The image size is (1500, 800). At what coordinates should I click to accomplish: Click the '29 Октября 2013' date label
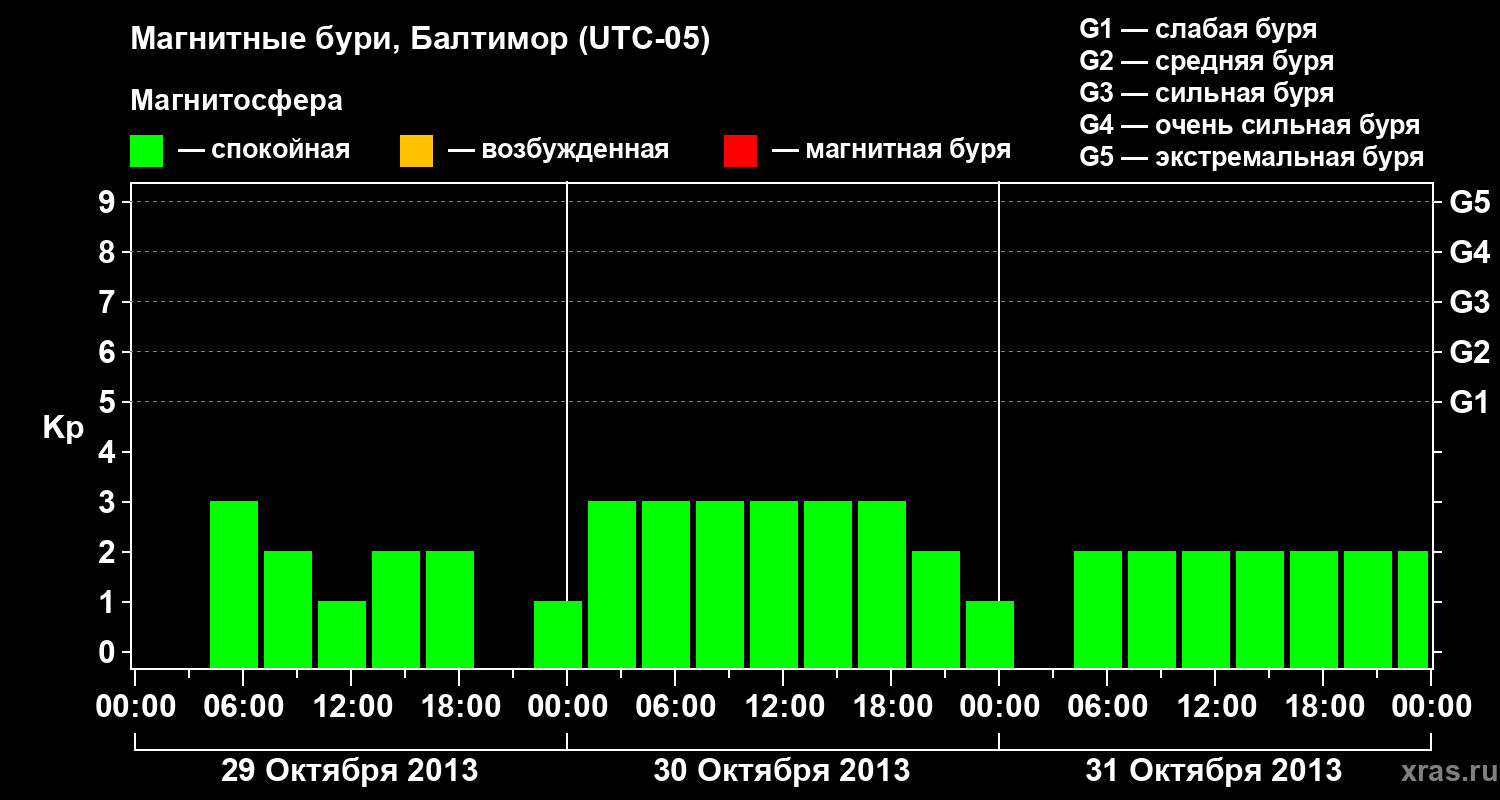349,771
